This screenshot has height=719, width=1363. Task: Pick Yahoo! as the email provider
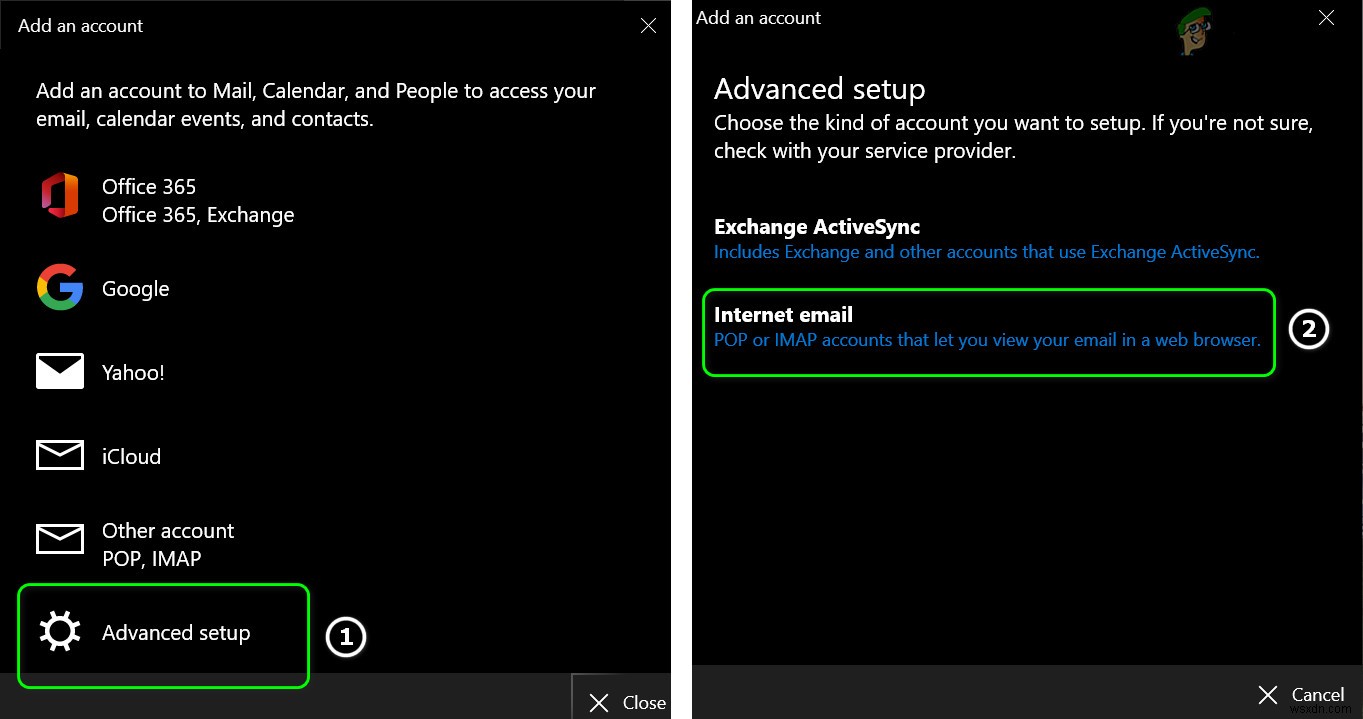click(x=133, y=371)
